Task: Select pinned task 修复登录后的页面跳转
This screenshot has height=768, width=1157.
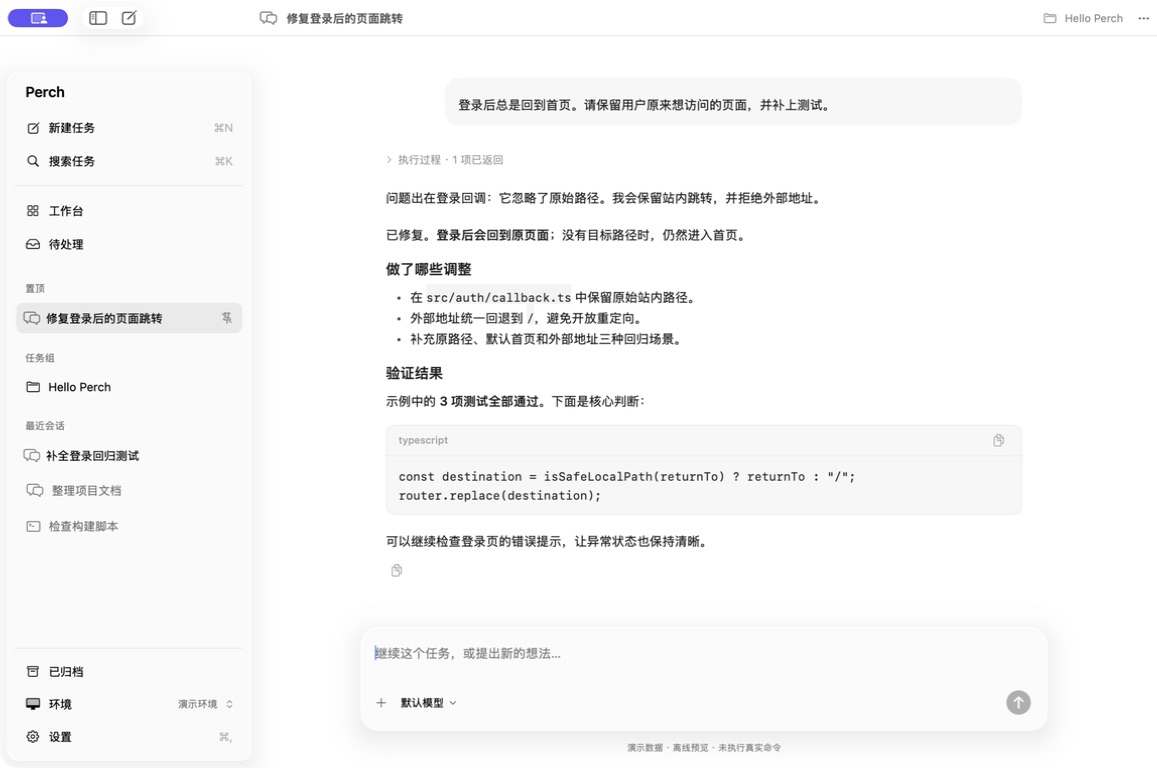Action: (129, 318)
